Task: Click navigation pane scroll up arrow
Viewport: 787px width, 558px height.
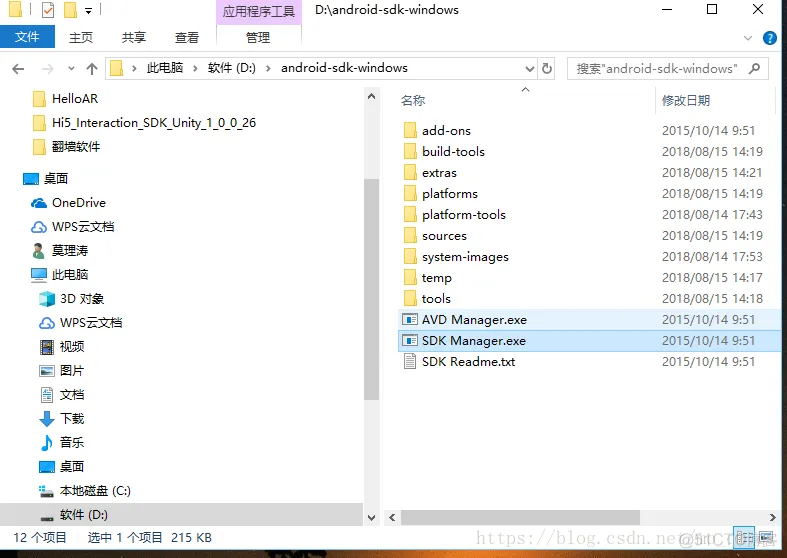Action: tap(371, 96)
